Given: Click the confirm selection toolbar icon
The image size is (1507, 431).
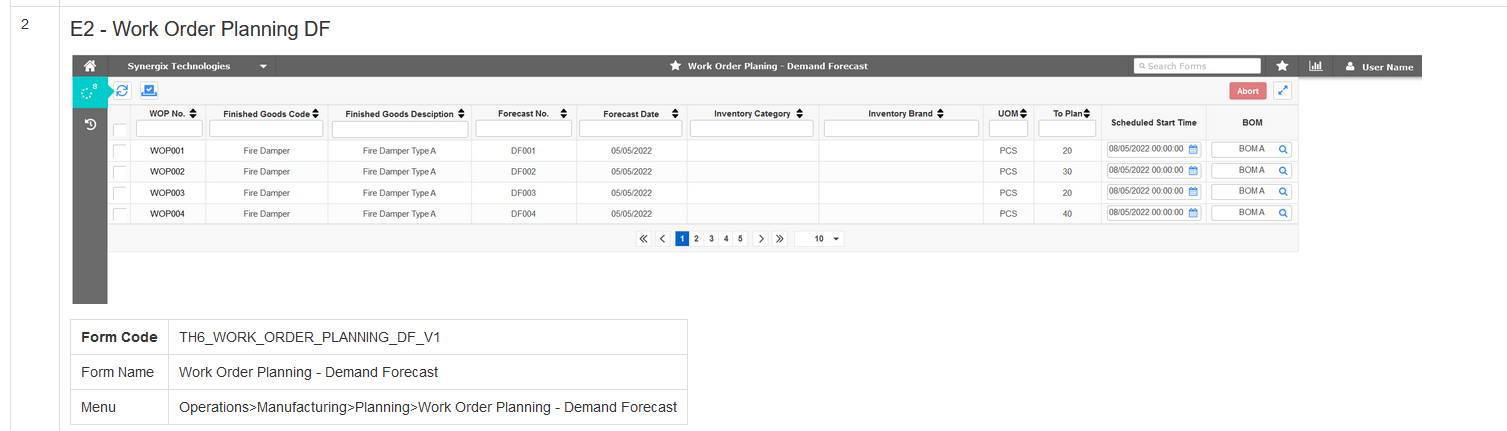Looking at the screenshot, I should (149, 90).
